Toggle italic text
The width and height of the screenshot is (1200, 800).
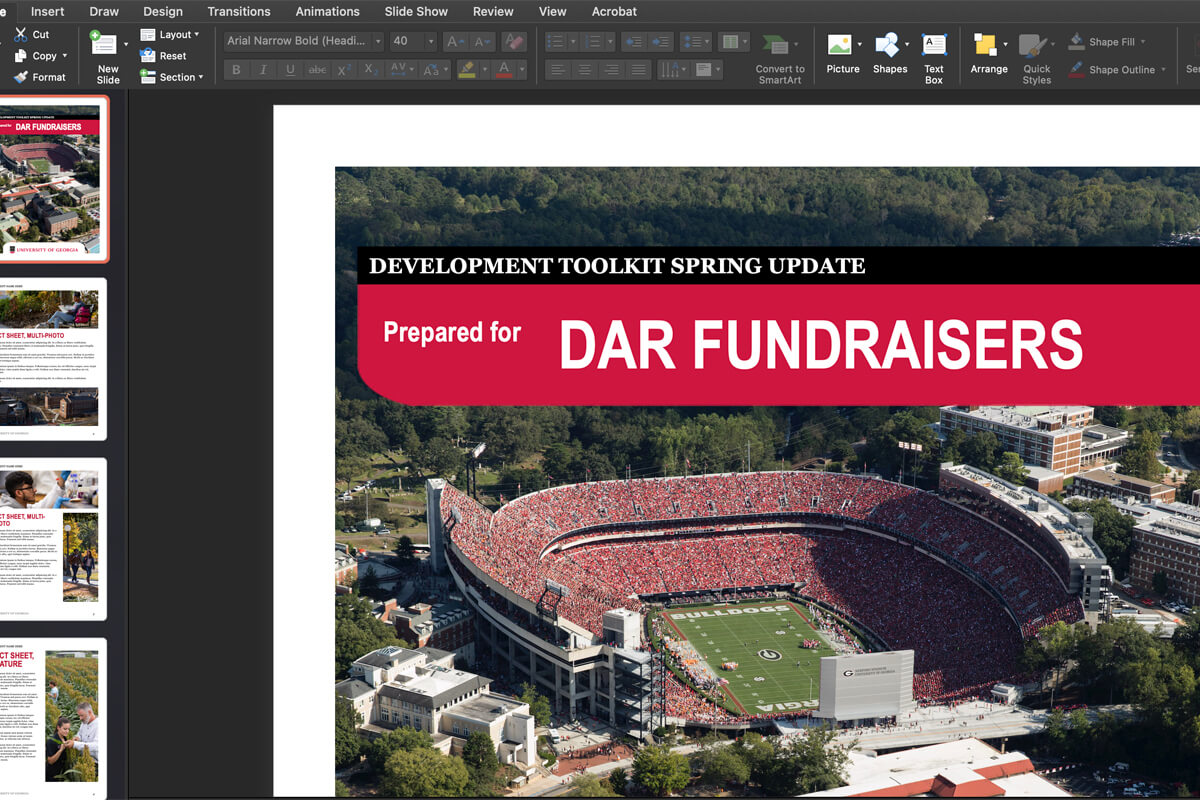tap(263, 70)
